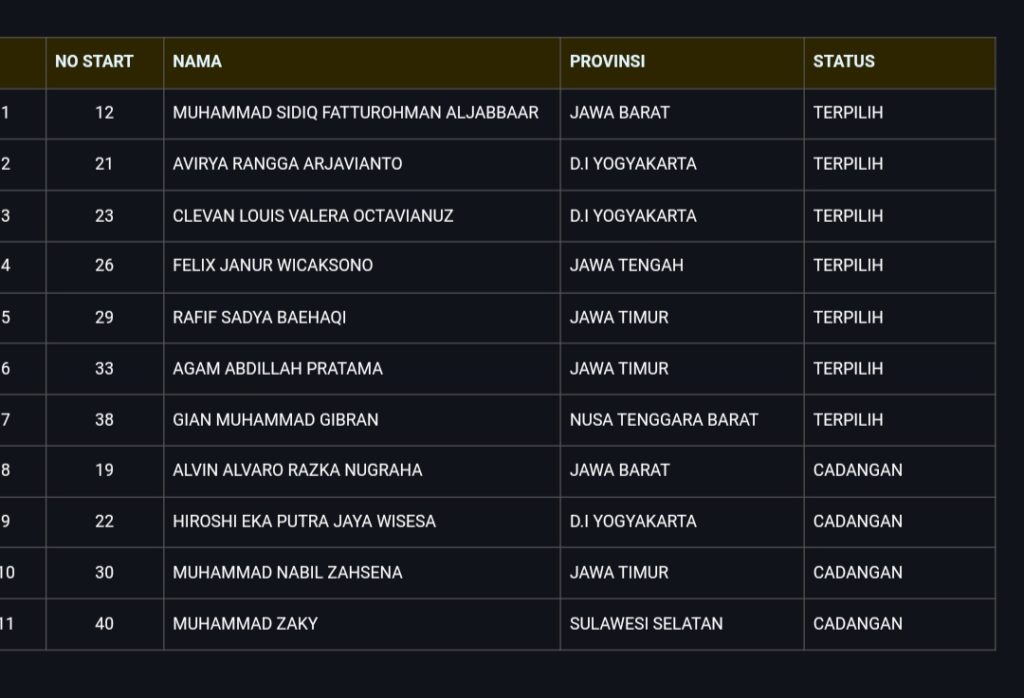Select Avirya Rangga Arjavianto's name cell
The width and height of the screenshot is (1024, 698).
pos(287,164)
